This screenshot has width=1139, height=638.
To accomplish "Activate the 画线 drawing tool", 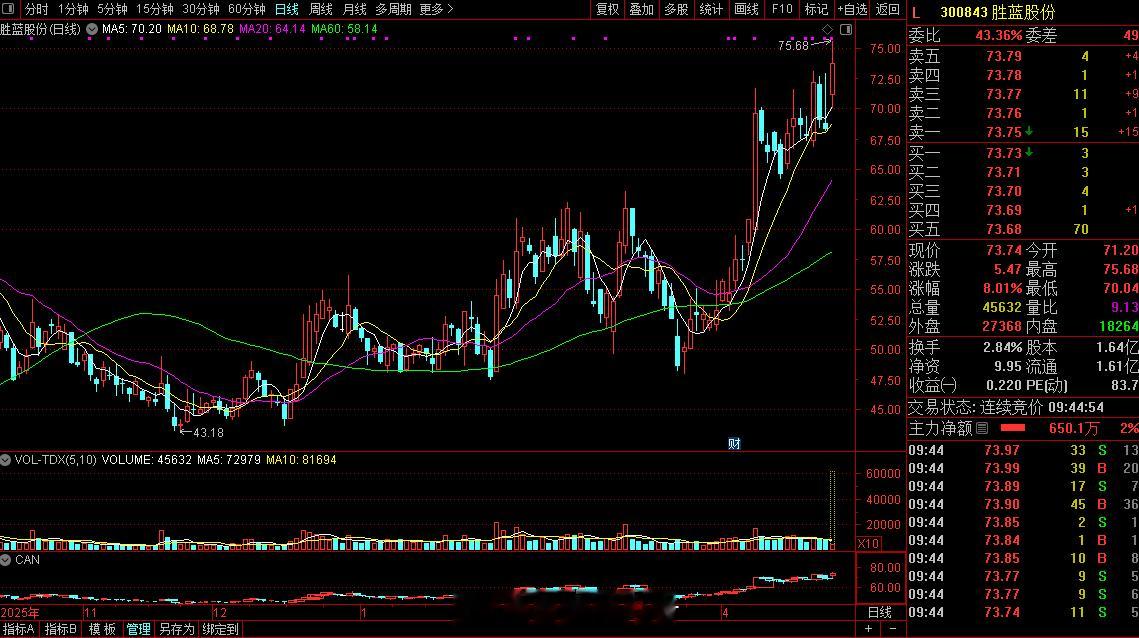I will coord(746,9).
